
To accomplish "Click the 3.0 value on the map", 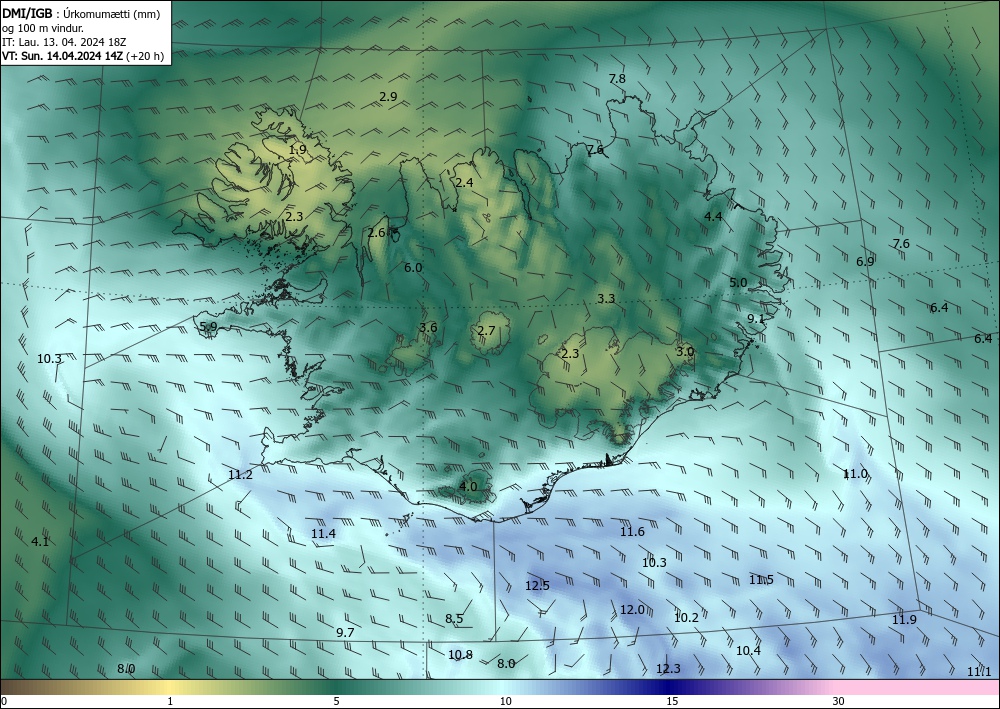I will [685, 351].
